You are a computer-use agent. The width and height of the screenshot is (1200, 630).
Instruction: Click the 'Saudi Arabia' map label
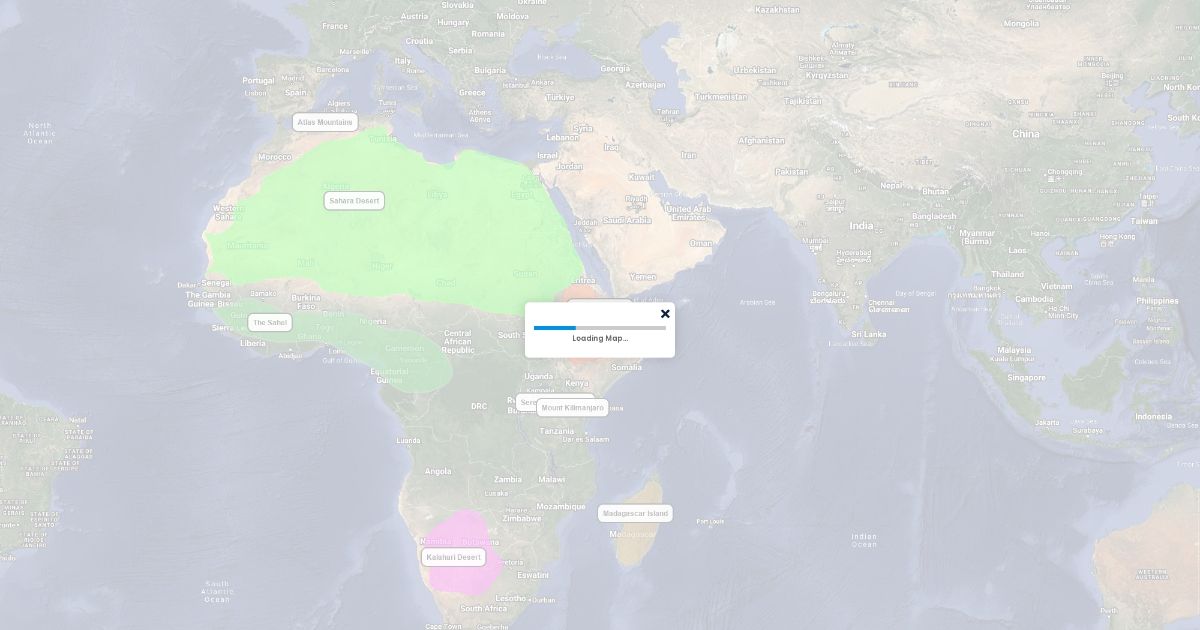click(x=627, y=220)
